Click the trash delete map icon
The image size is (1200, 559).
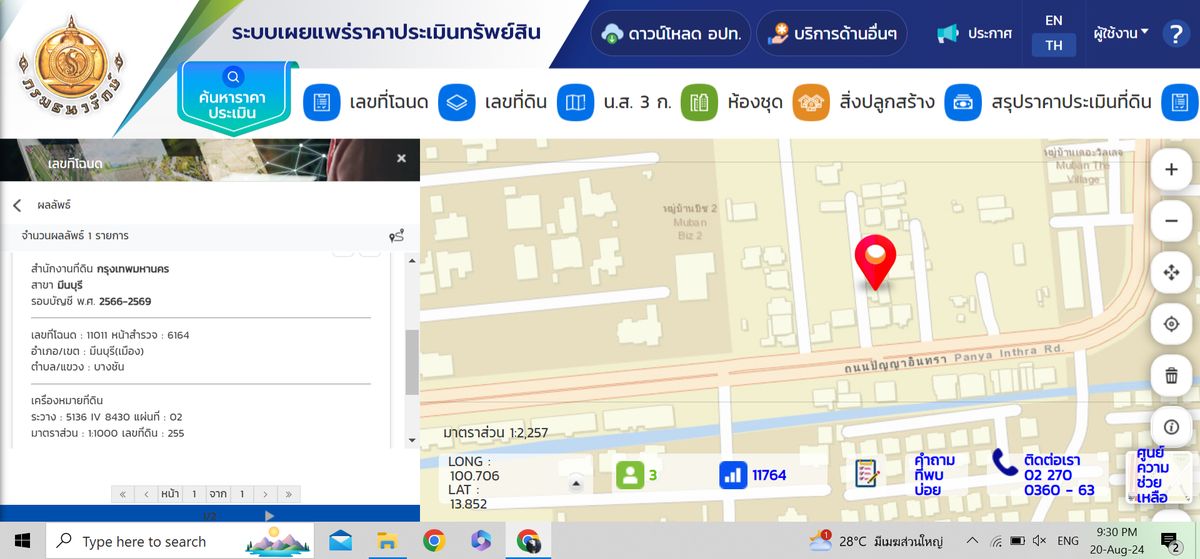click(1171, 376)
